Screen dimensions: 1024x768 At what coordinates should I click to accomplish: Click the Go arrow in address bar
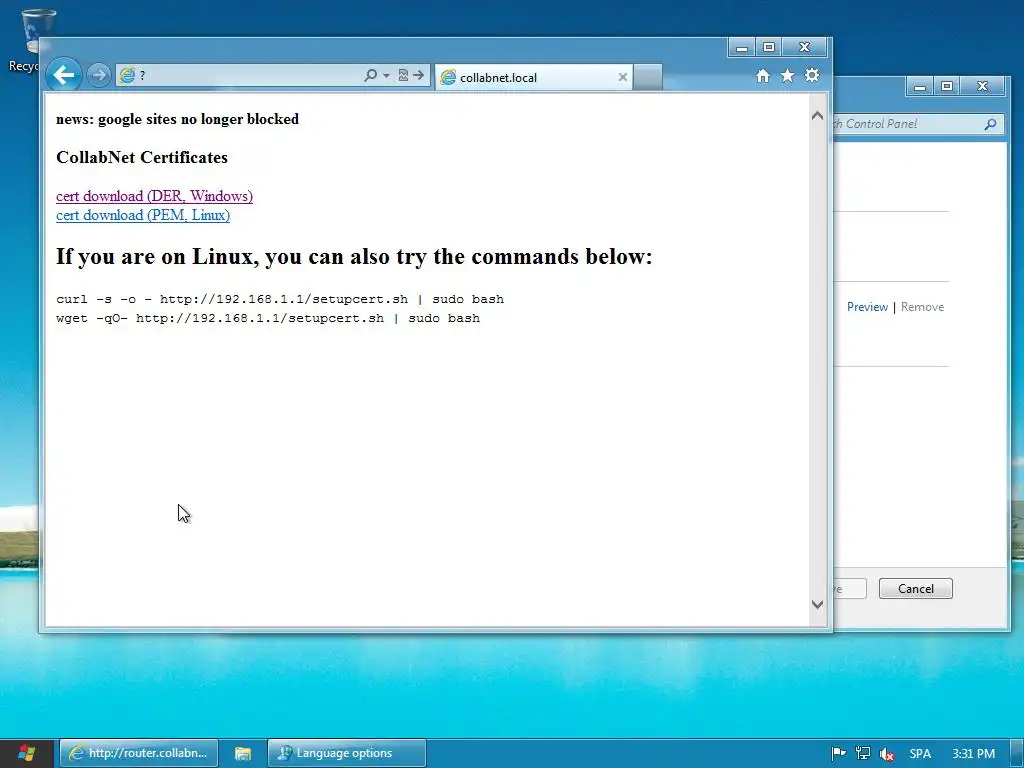(x=419, y=75)
